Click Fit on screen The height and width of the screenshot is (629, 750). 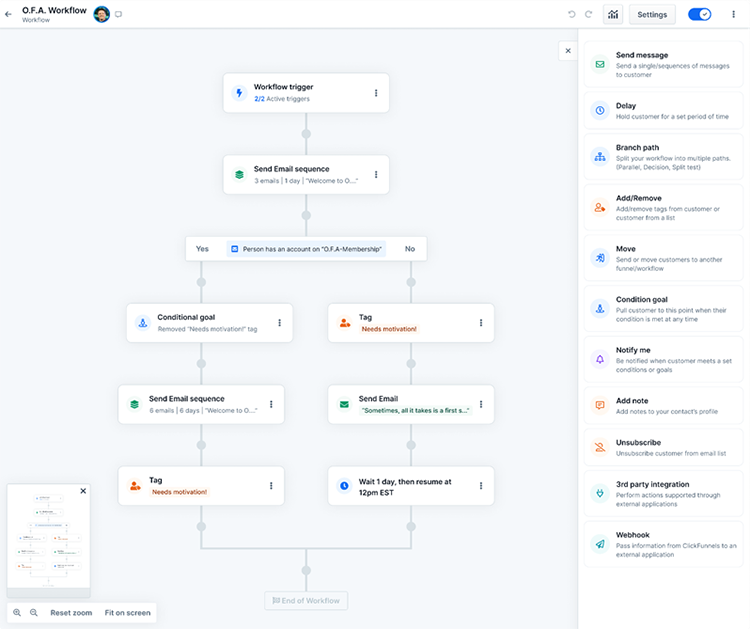click(x=128, y=613)
